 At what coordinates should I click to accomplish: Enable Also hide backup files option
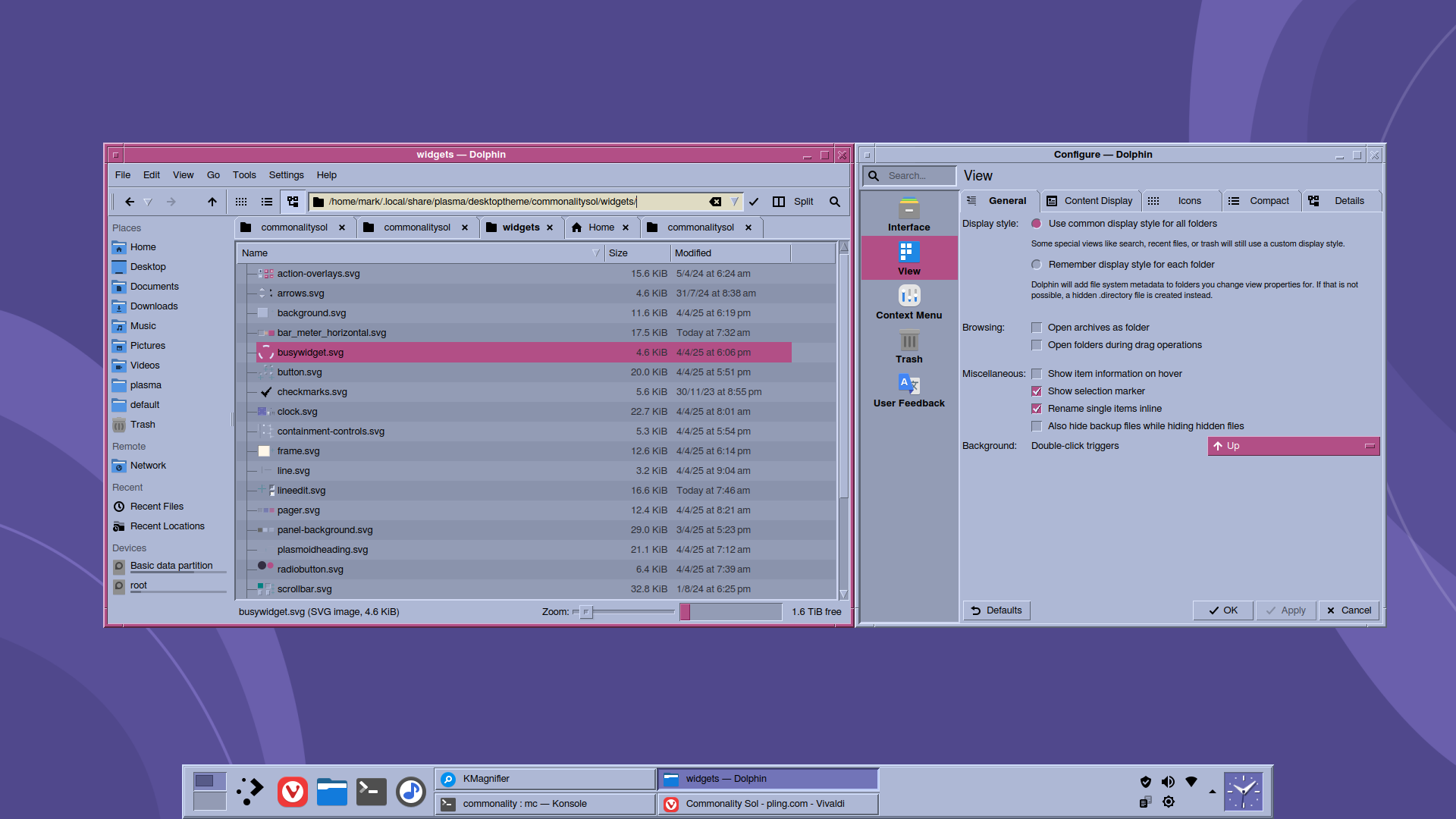1138,426
